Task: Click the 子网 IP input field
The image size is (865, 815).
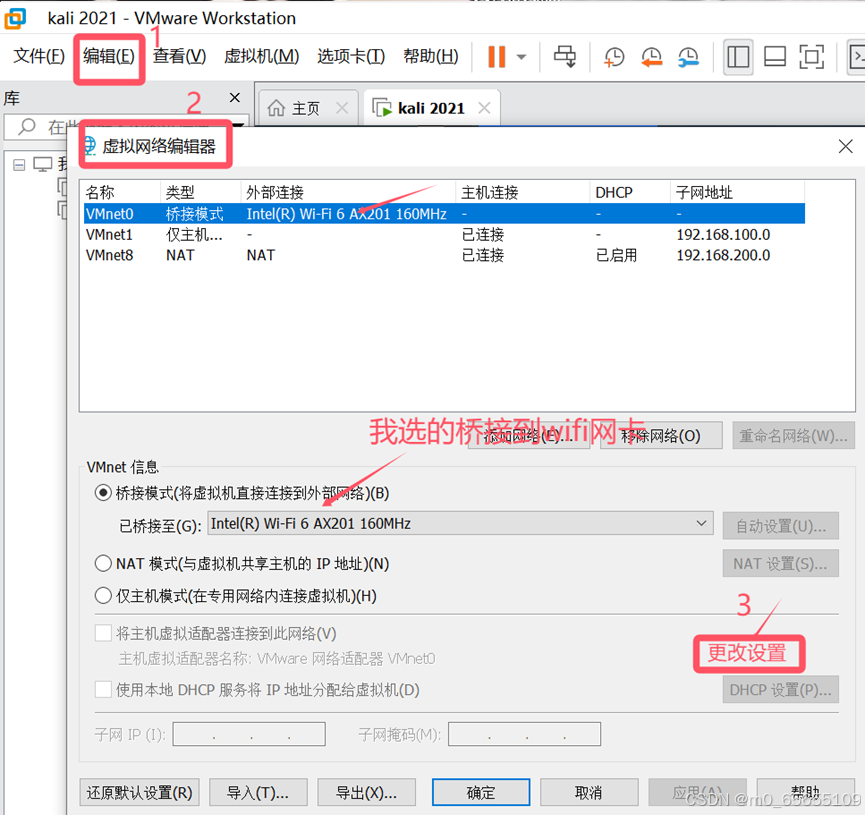Action: coord(249,734)
